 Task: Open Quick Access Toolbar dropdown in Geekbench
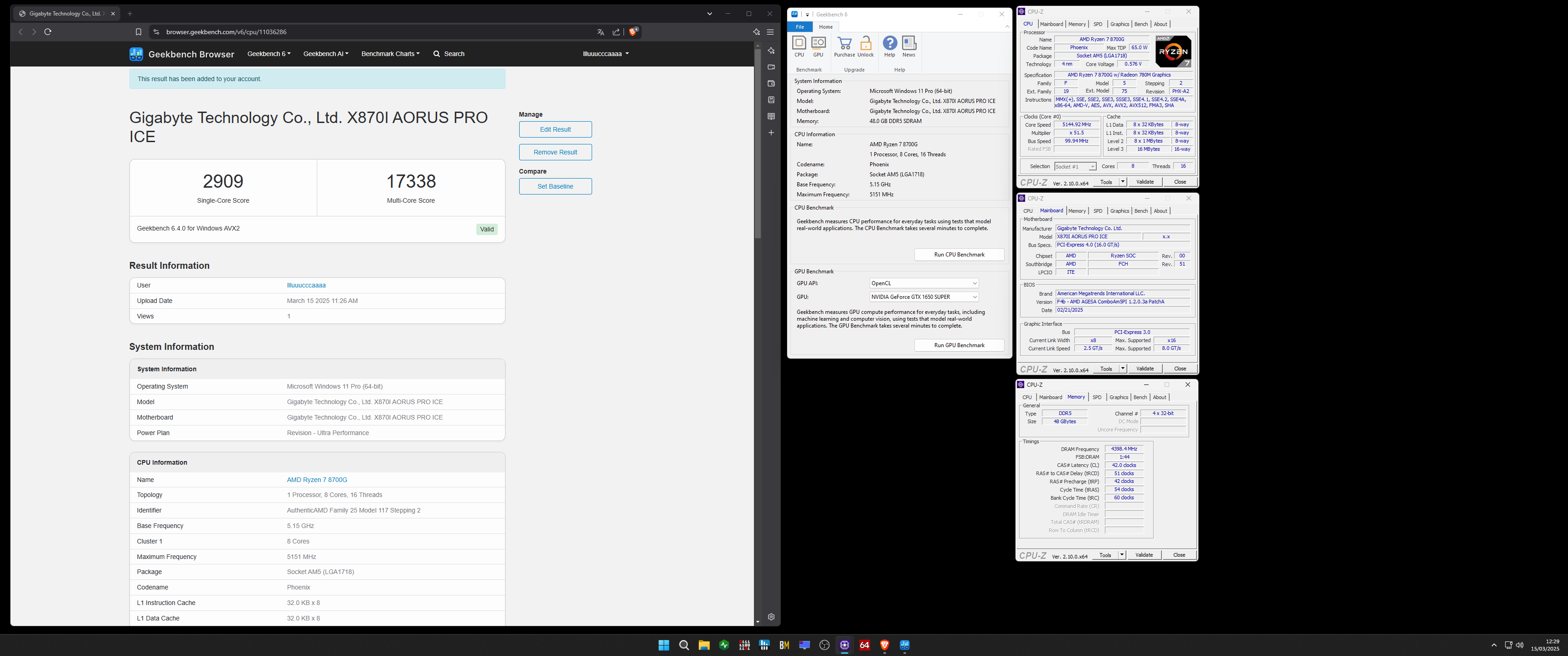(808, 15)
